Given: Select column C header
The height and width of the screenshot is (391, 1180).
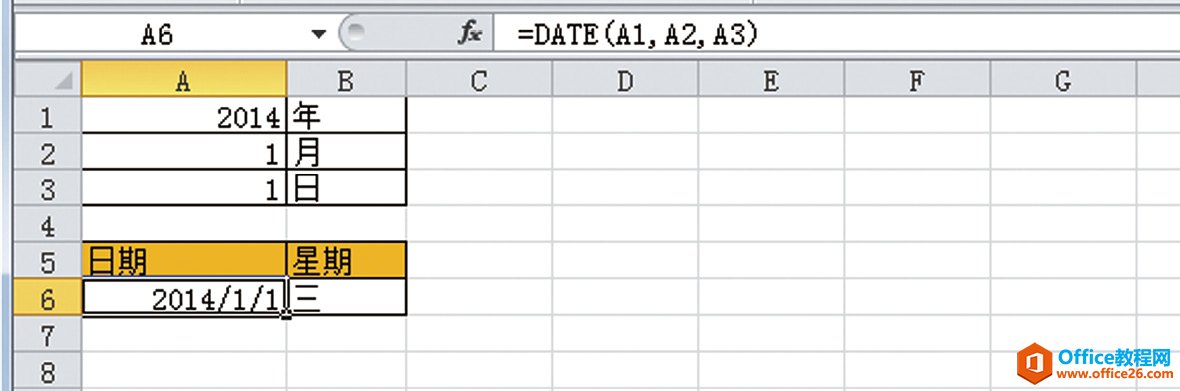Looking at the screenshot, I should pyautogui.click(x=479, y=80).
